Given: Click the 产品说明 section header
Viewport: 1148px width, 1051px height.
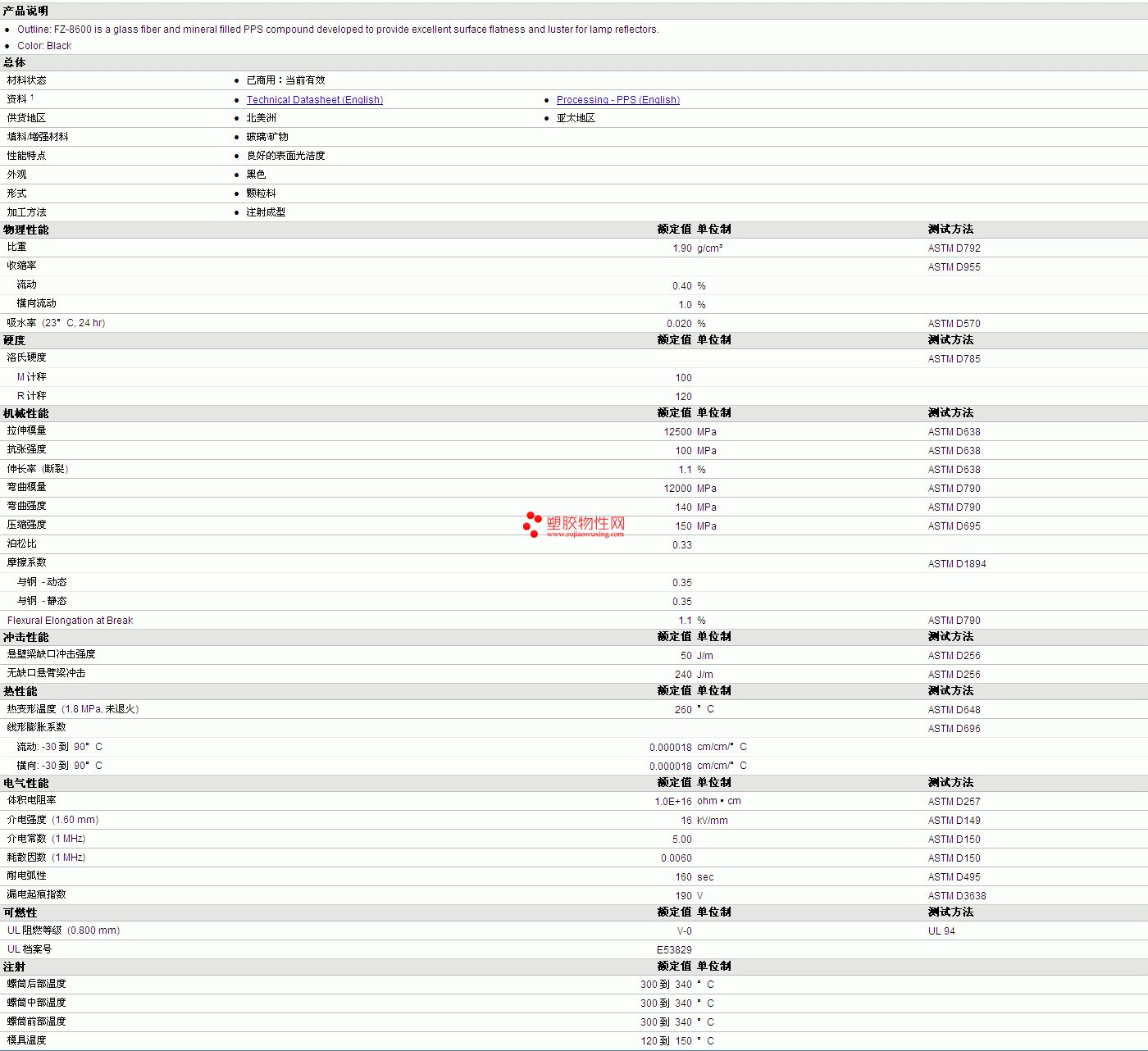Looking at the screenshot, I should point(25,11).
